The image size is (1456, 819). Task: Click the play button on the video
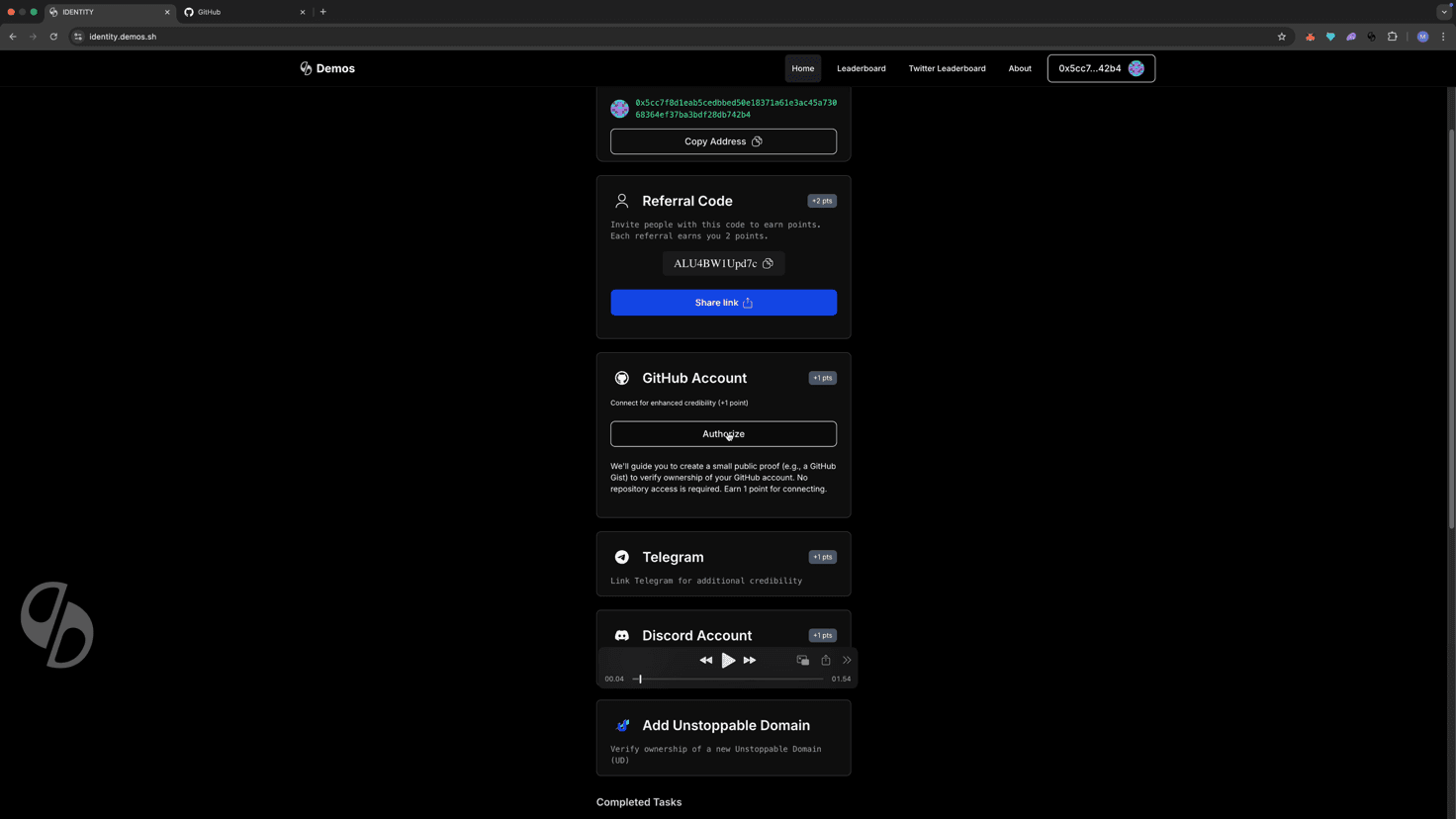[728, 660]
